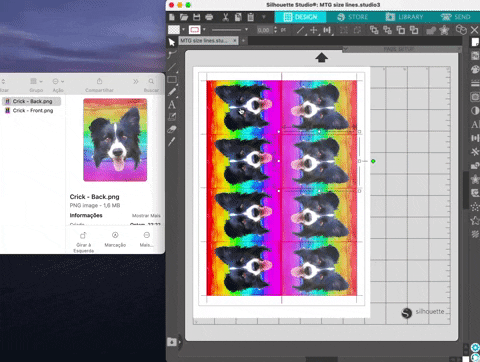Switch to the LIBRARY tab
Viewport: 480px width, 362px height.
pyautogui.click(x=404, y=17)
